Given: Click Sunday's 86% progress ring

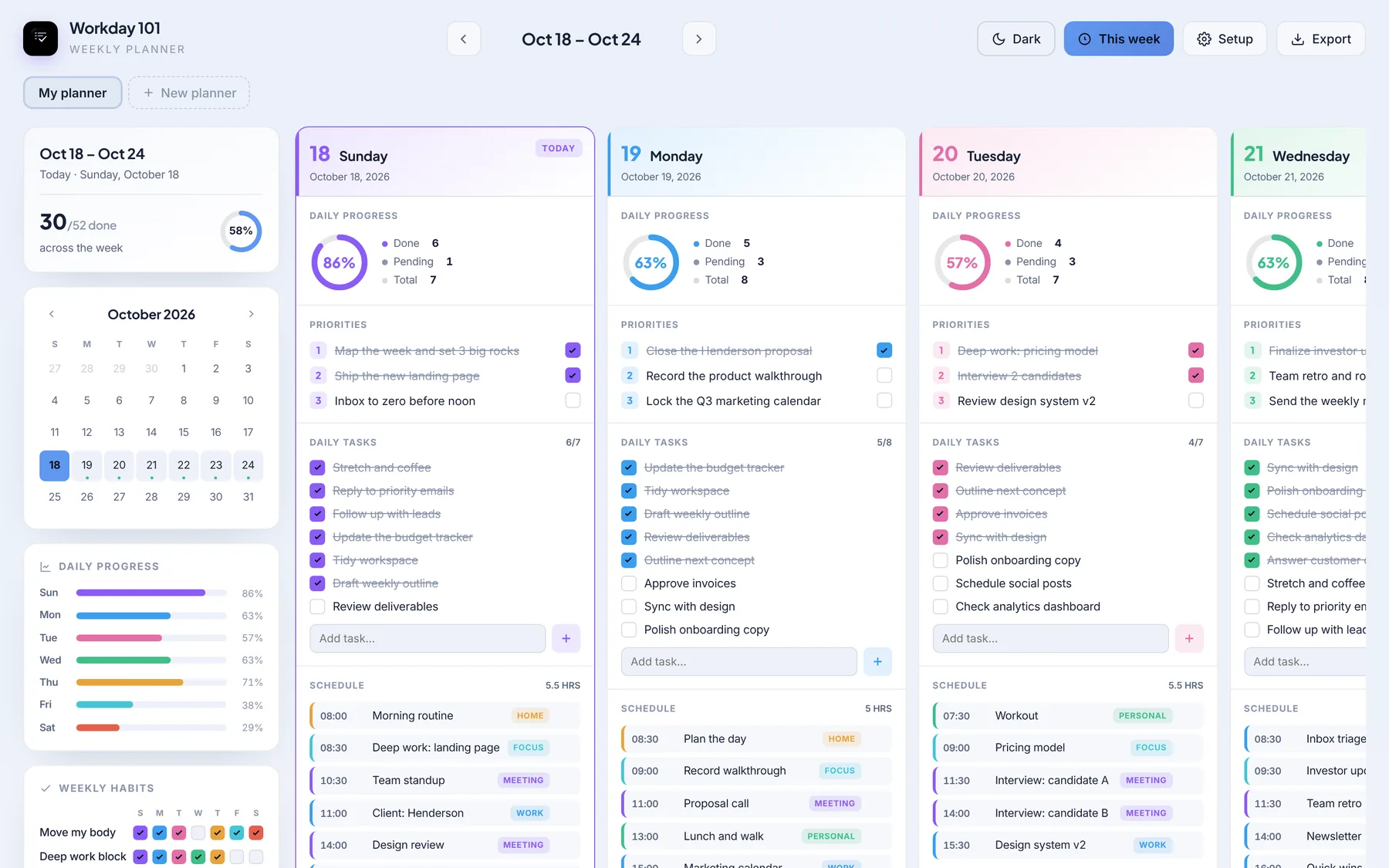Looking at the screenshot, I should pos(339,262).
